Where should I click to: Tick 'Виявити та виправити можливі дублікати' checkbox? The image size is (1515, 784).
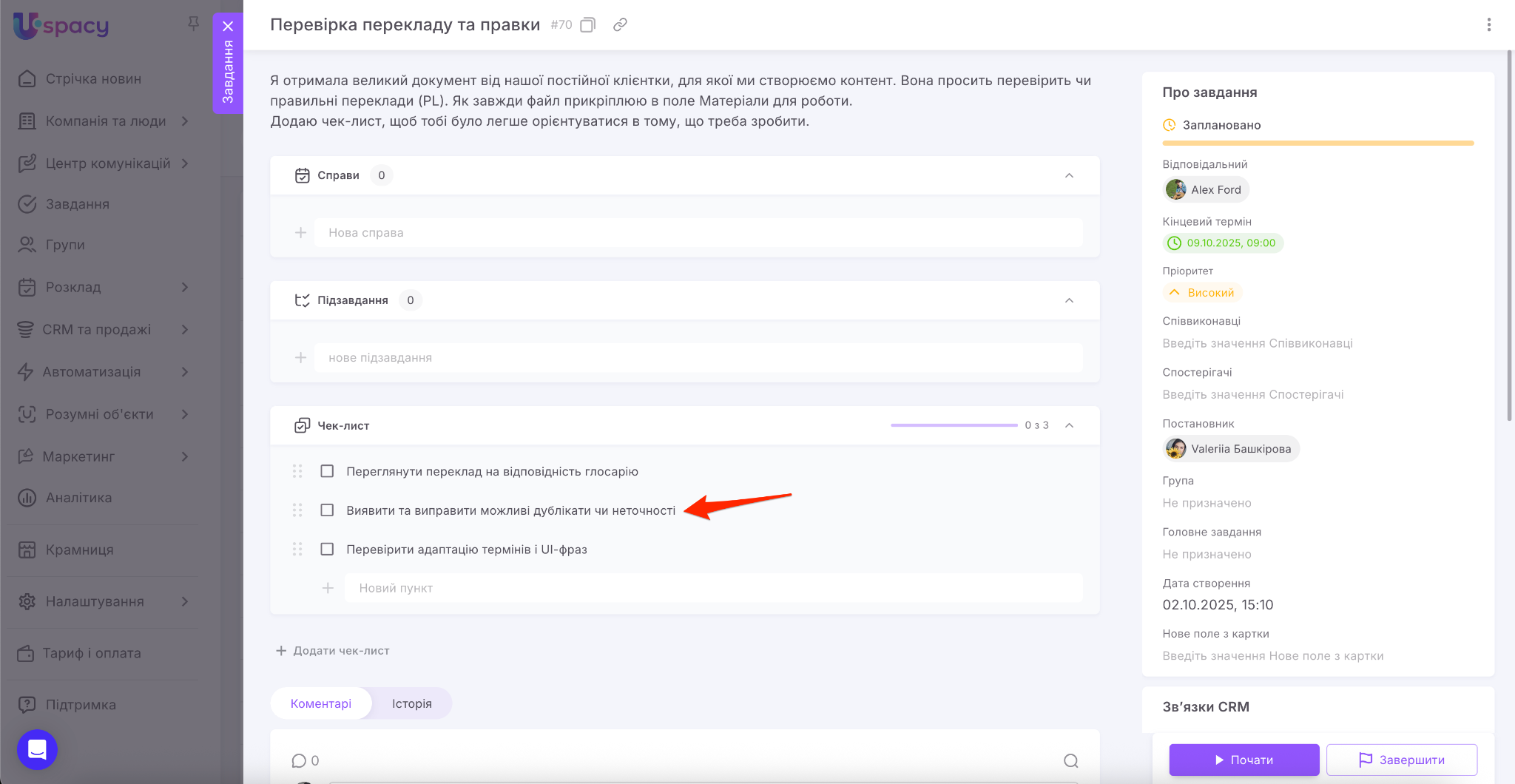[327, 510]
